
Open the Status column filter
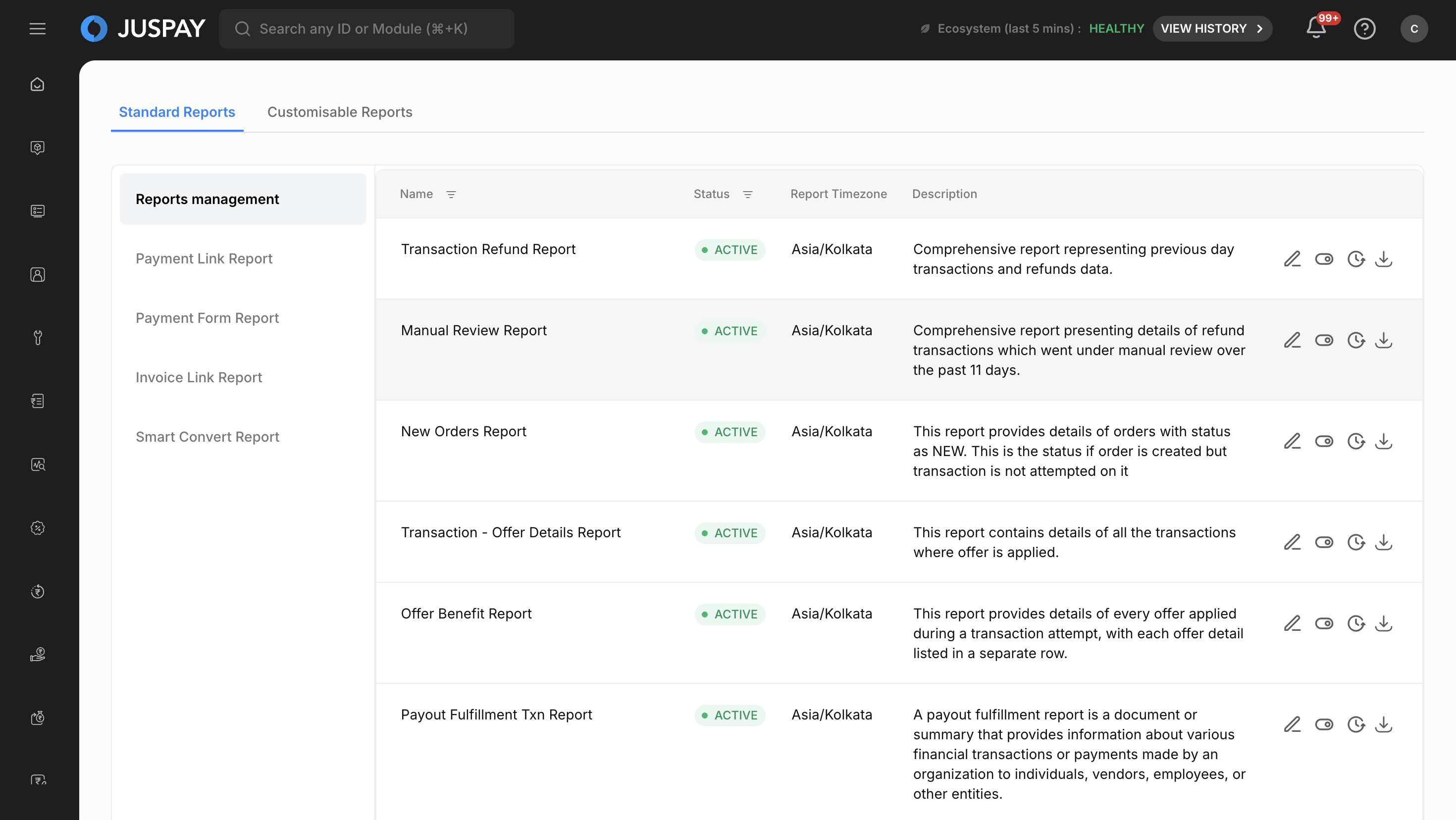click(747, 195)
